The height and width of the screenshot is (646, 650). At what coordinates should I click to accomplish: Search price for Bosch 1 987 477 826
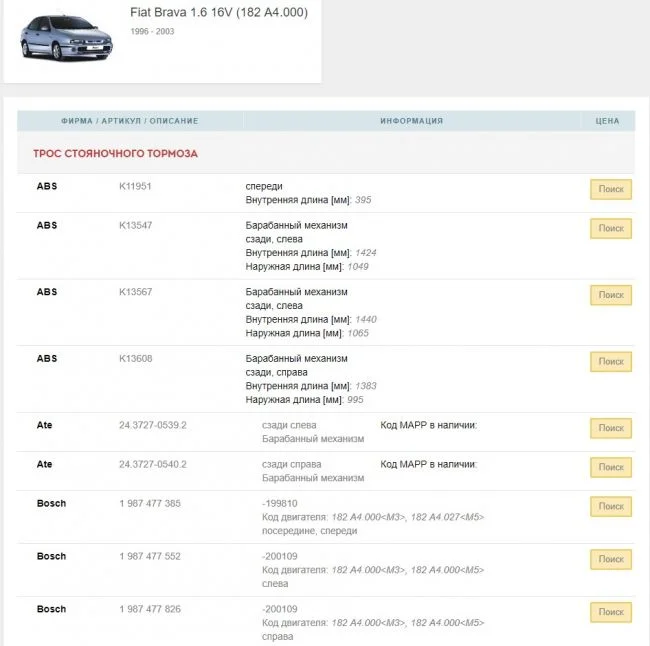pos(610,612)
